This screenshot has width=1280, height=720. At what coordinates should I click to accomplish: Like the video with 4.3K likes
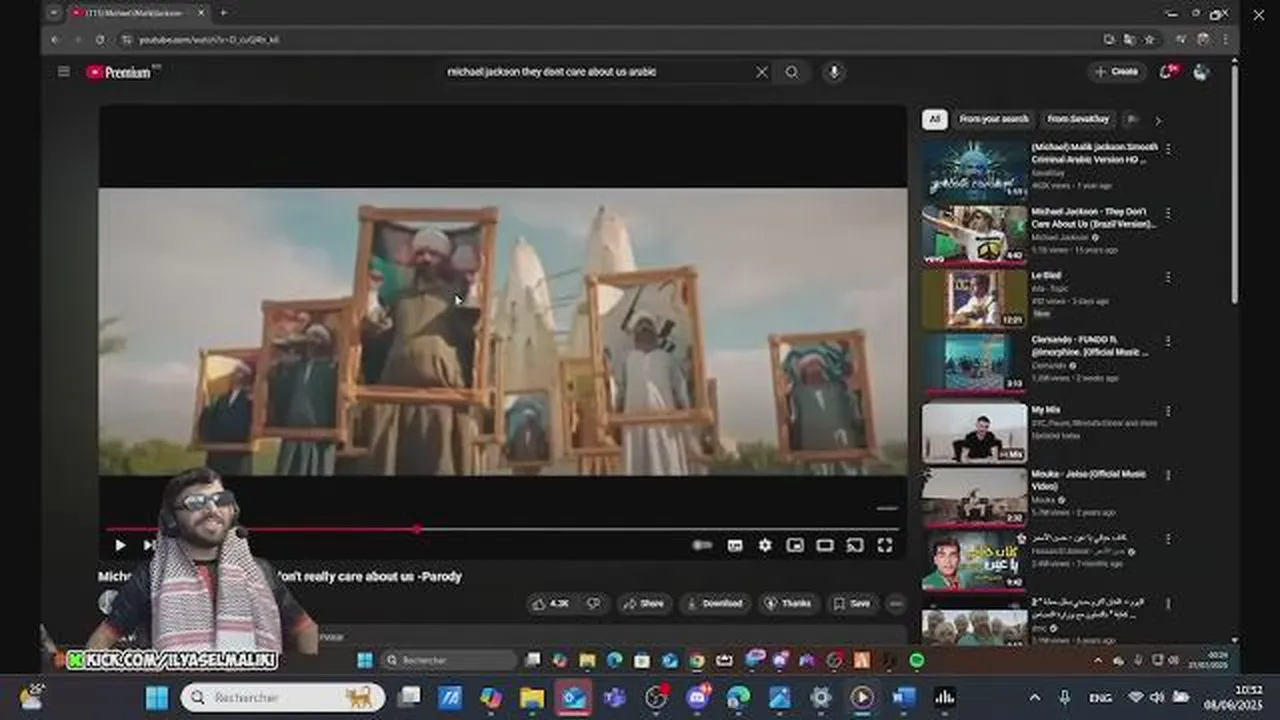551,603
